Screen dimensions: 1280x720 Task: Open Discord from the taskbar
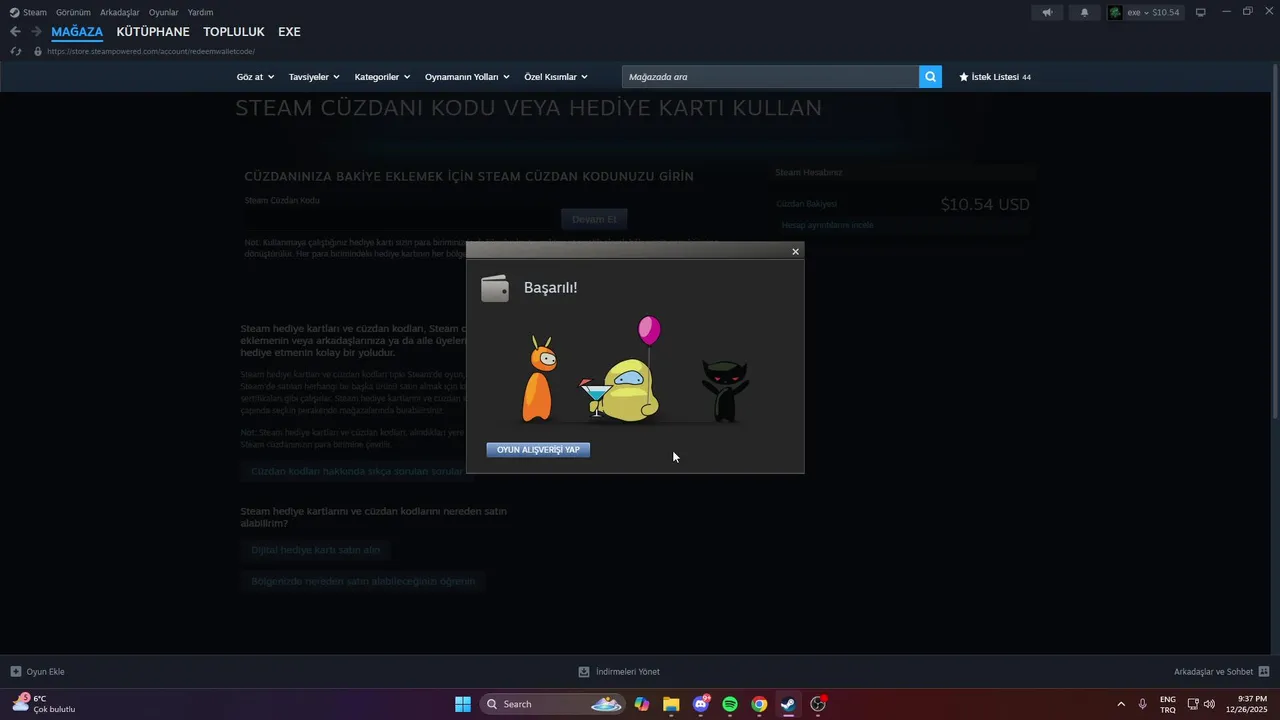coord(701,704)
